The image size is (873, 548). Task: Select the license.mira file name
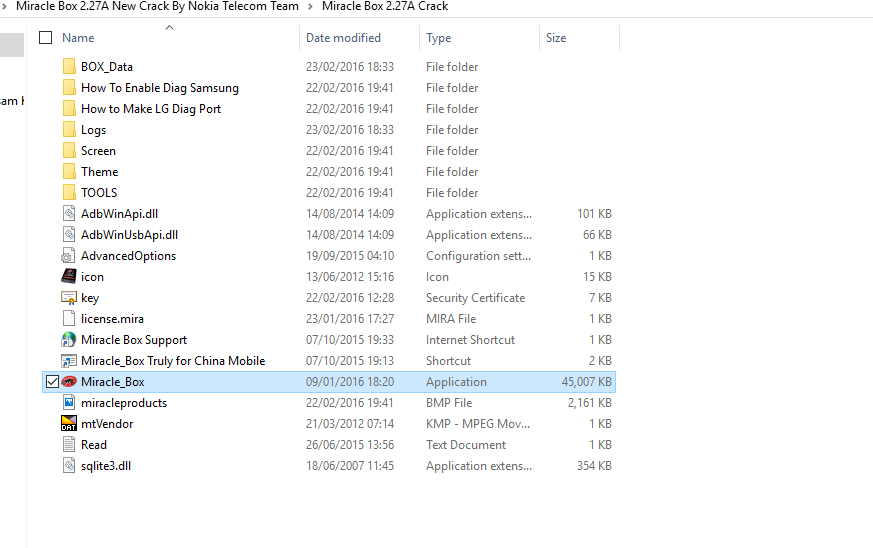(x=112, y=319)
